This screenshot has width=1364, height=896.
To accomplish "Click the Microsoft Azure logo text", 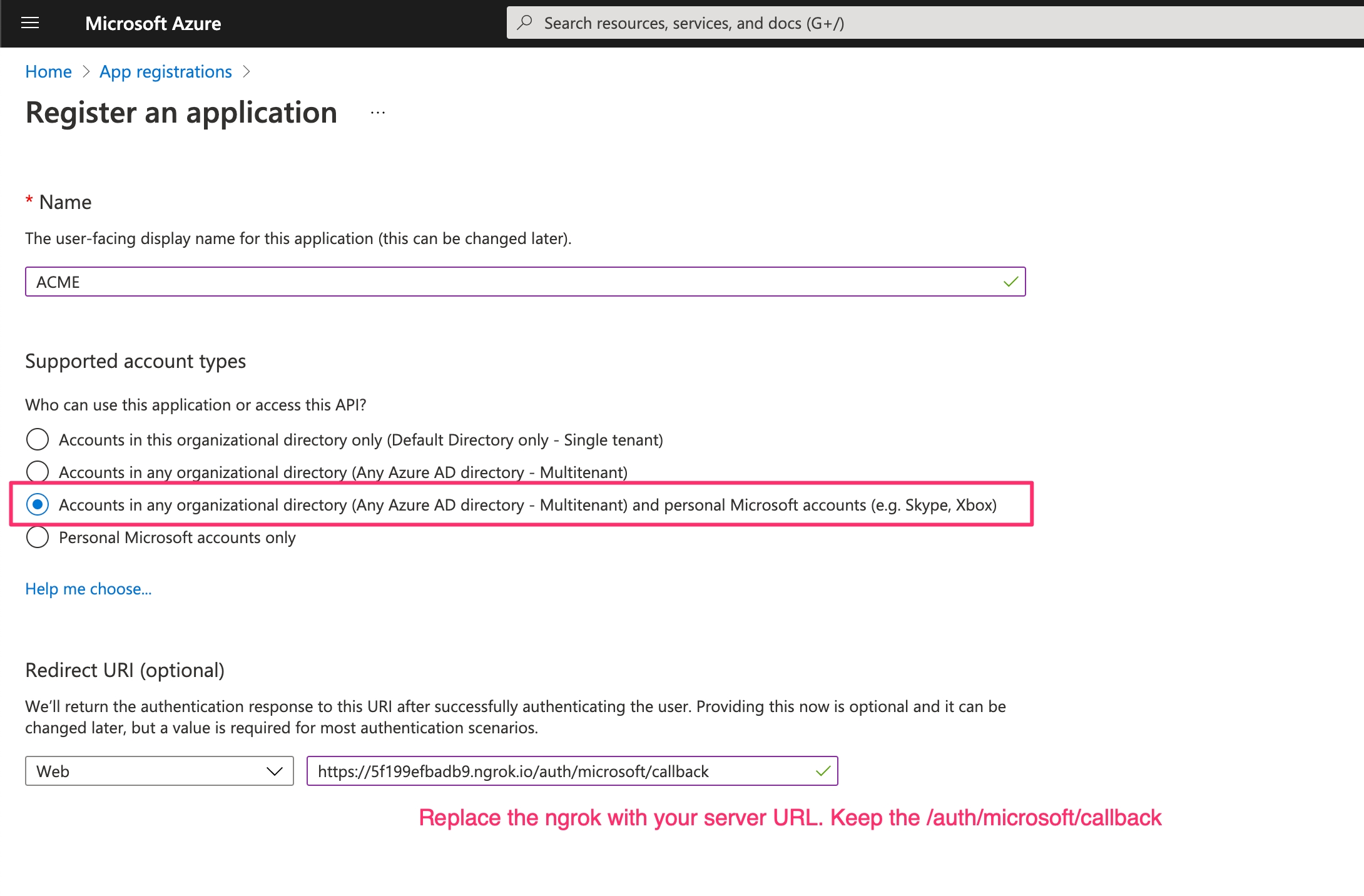I will (153, 23).
